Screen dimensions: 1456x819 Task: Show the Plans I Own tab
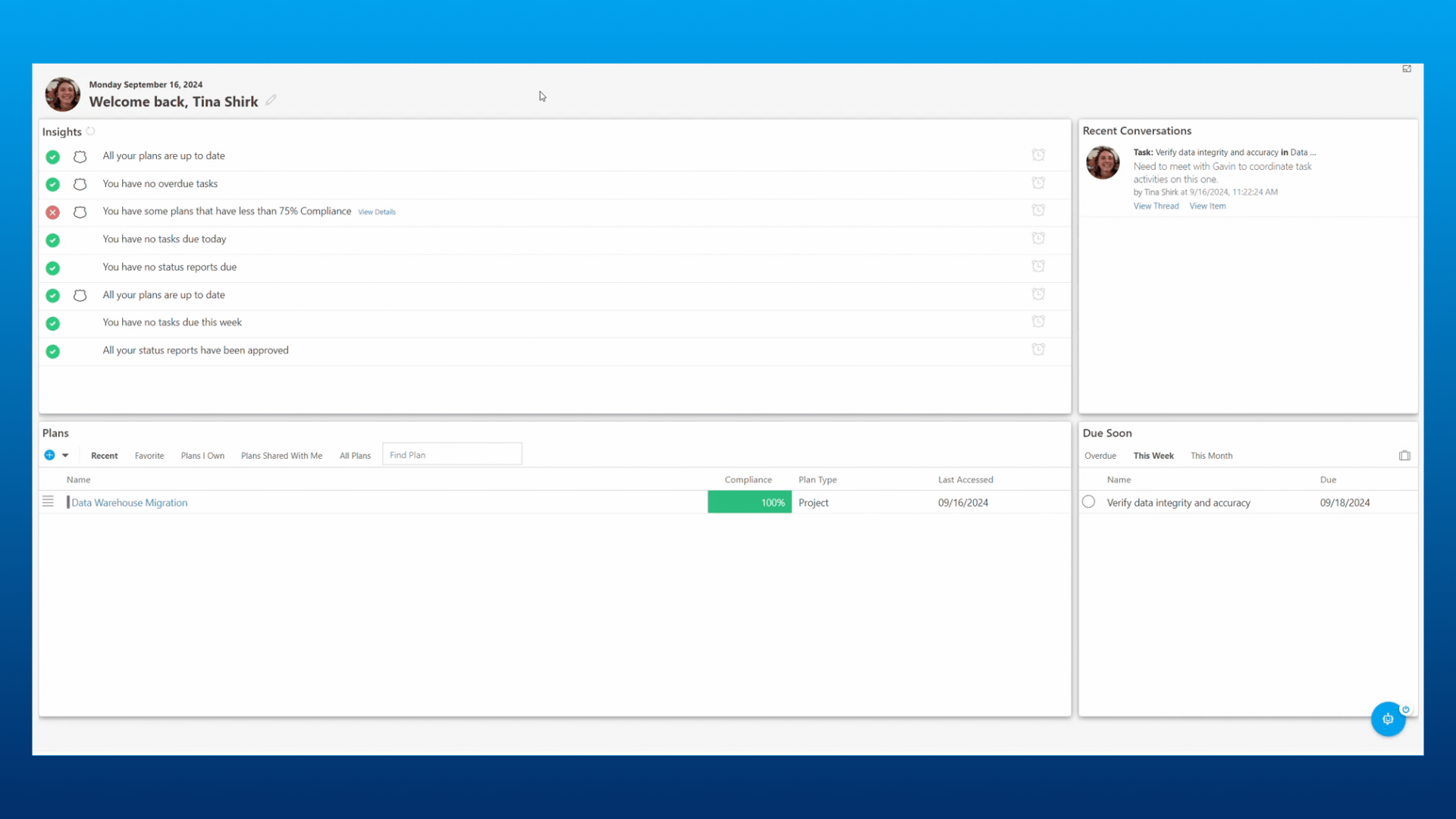coord(202,456)
